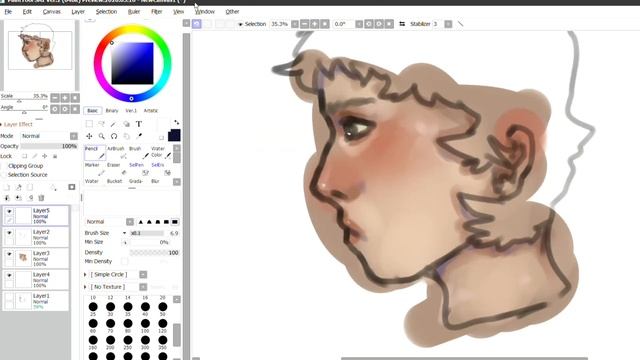Select the Eyedropper color picker tool
The image size is (640, 360).
(x=139, y=136)
